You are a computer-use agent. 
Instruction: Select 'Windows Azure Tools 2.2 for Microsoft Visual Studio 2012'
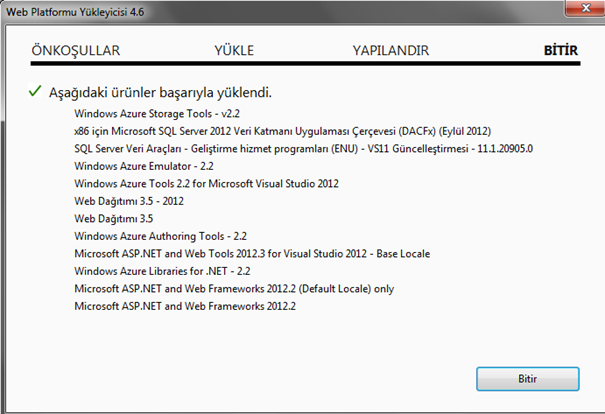206,184
